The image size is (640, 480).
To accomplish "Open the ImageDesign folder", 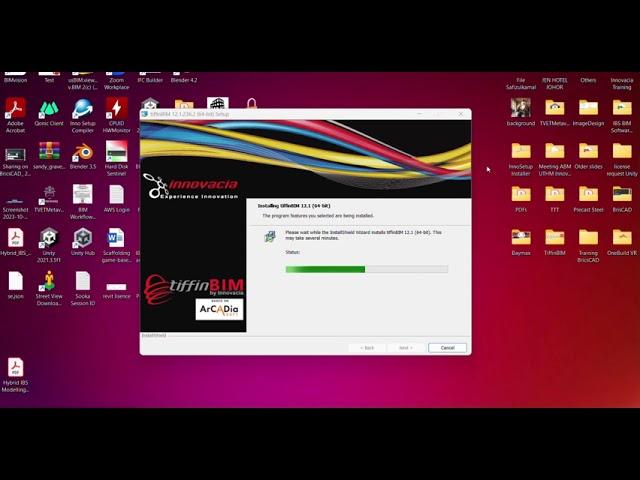I will click(588, 112).
